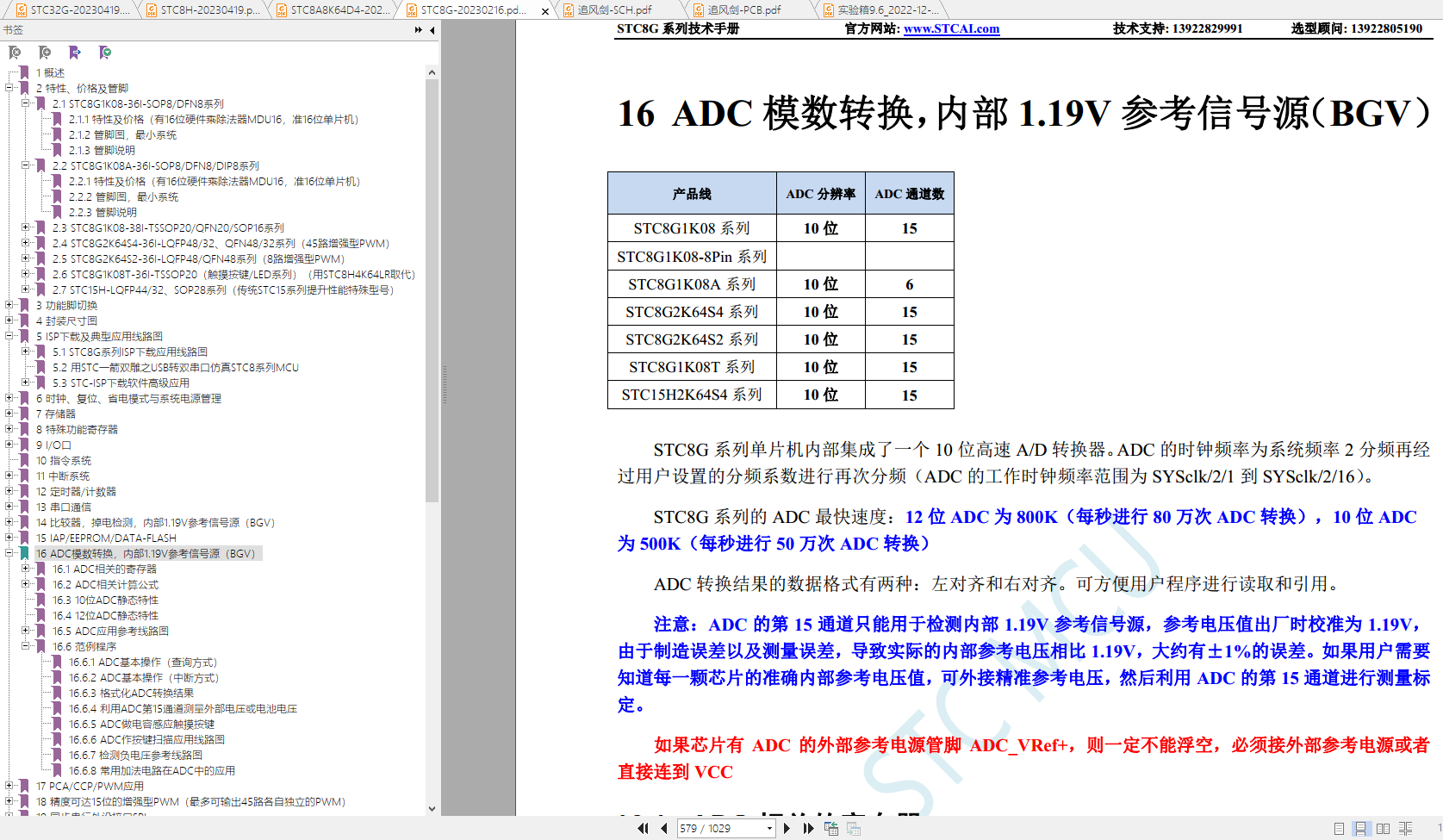
Task: Expand the '3 功能脚切换' bookmark node
Action: pos(9,305)
